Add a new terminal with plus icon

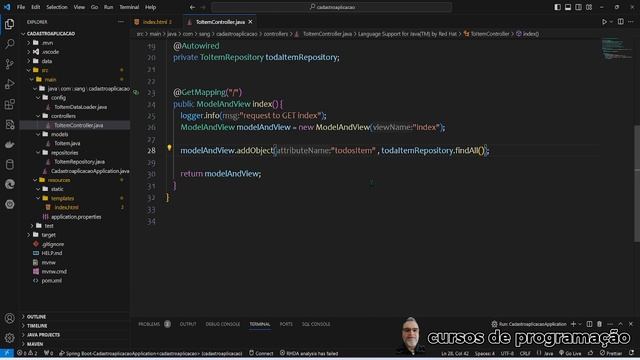coord(573,324)
